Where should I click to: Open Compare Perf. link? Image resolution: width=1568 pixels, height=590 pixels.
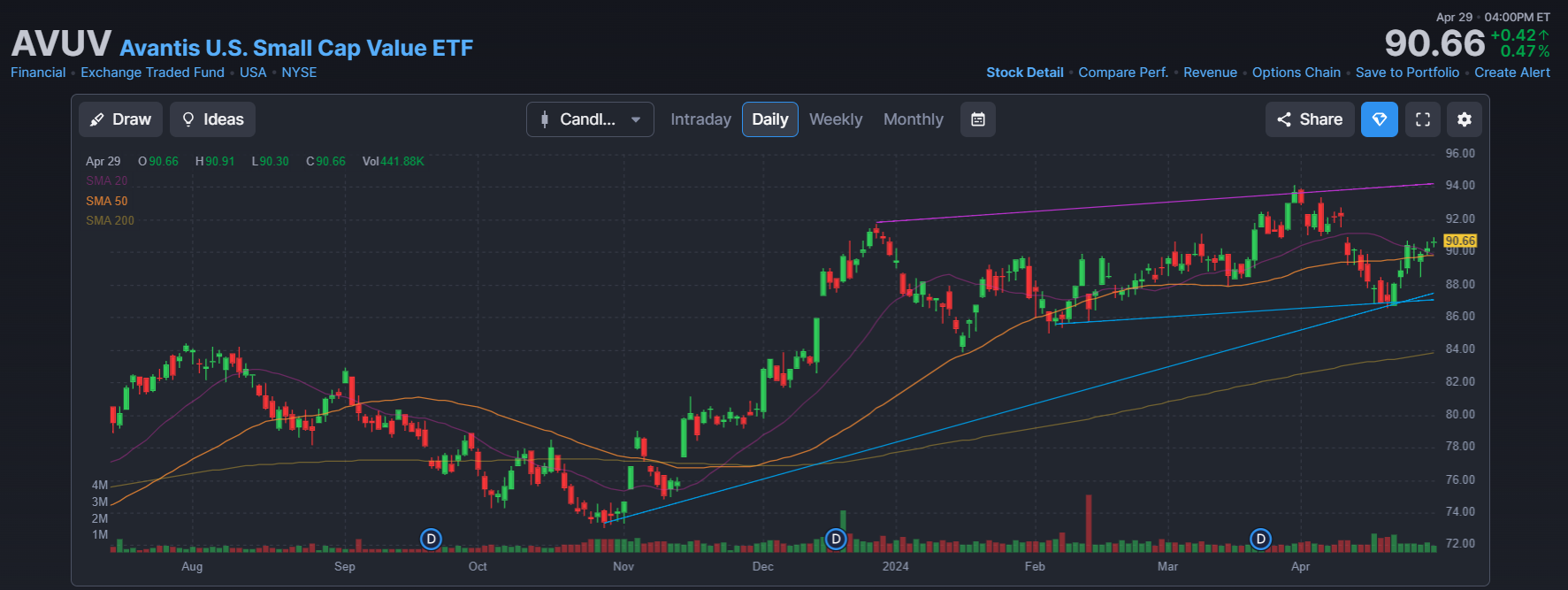click(x=1123, y=73)
